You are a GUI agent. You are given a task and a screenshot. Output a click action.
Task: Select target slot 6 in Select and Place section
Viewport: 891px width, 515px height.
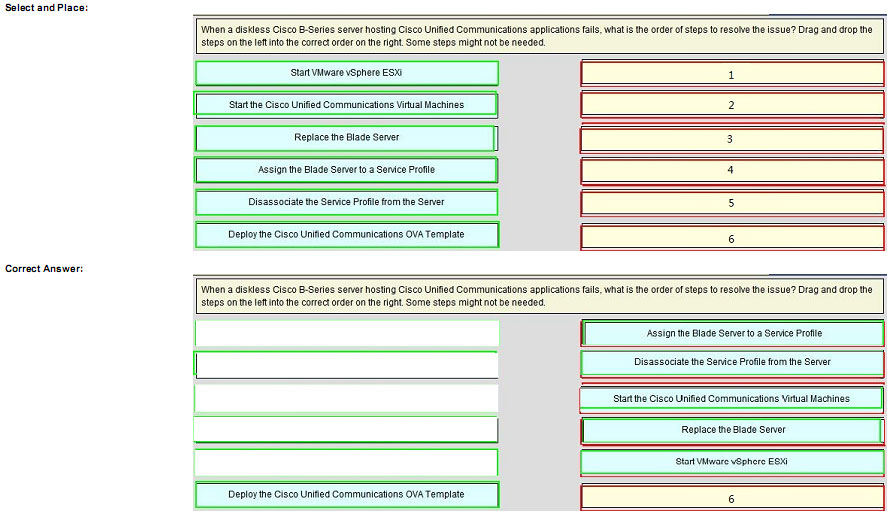coord(732,237)
